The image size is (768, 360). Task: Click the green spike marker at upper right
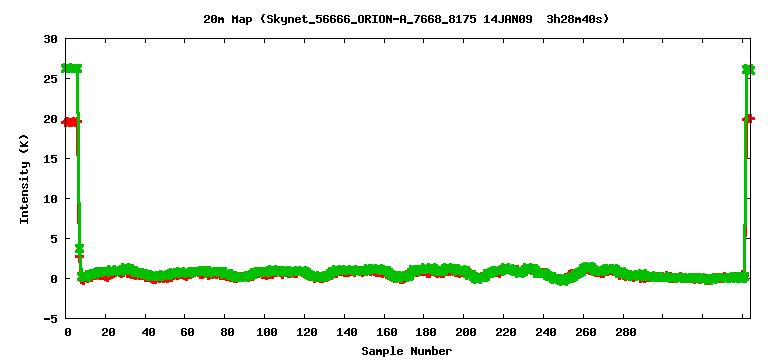(748, 70)
